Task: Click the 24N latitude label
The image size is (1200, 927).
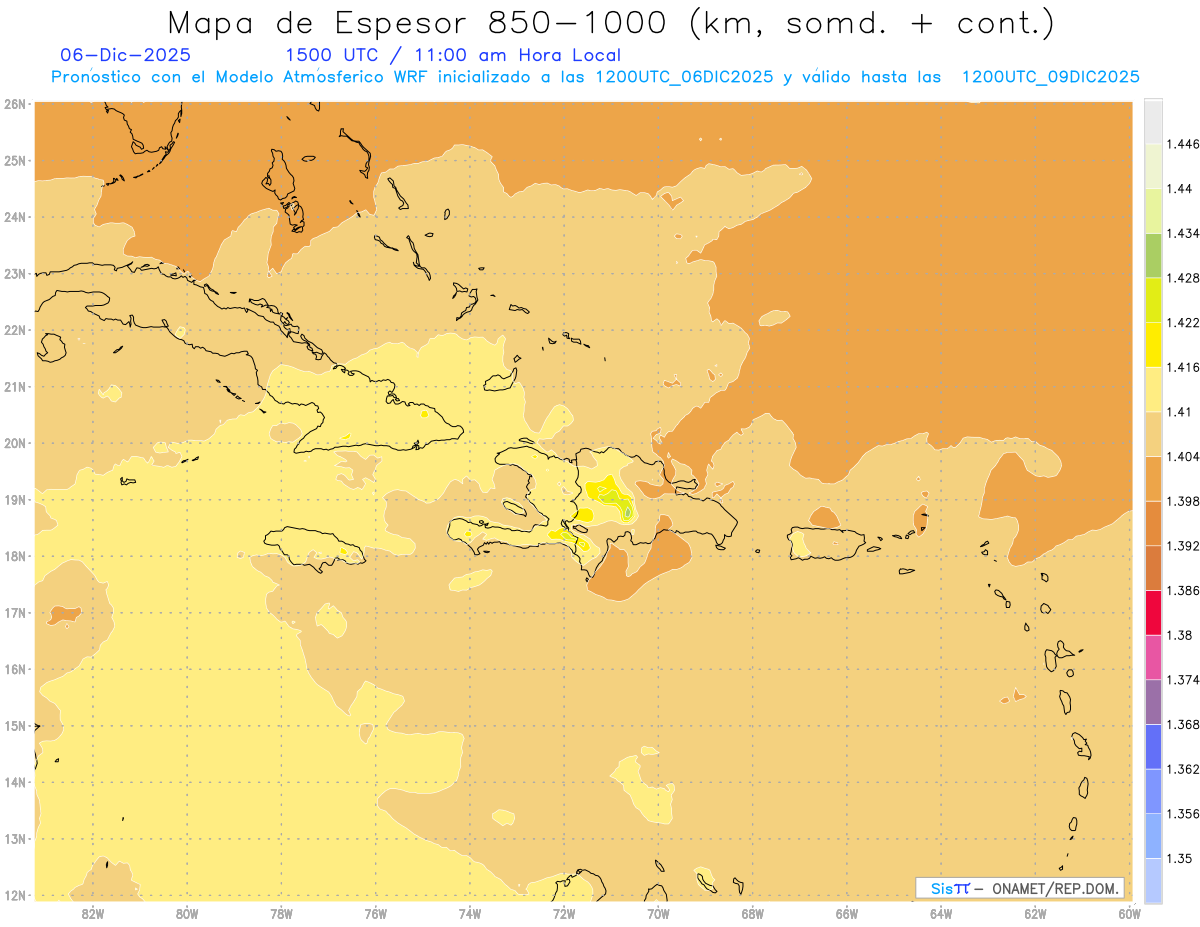Action: coord(15,217)
